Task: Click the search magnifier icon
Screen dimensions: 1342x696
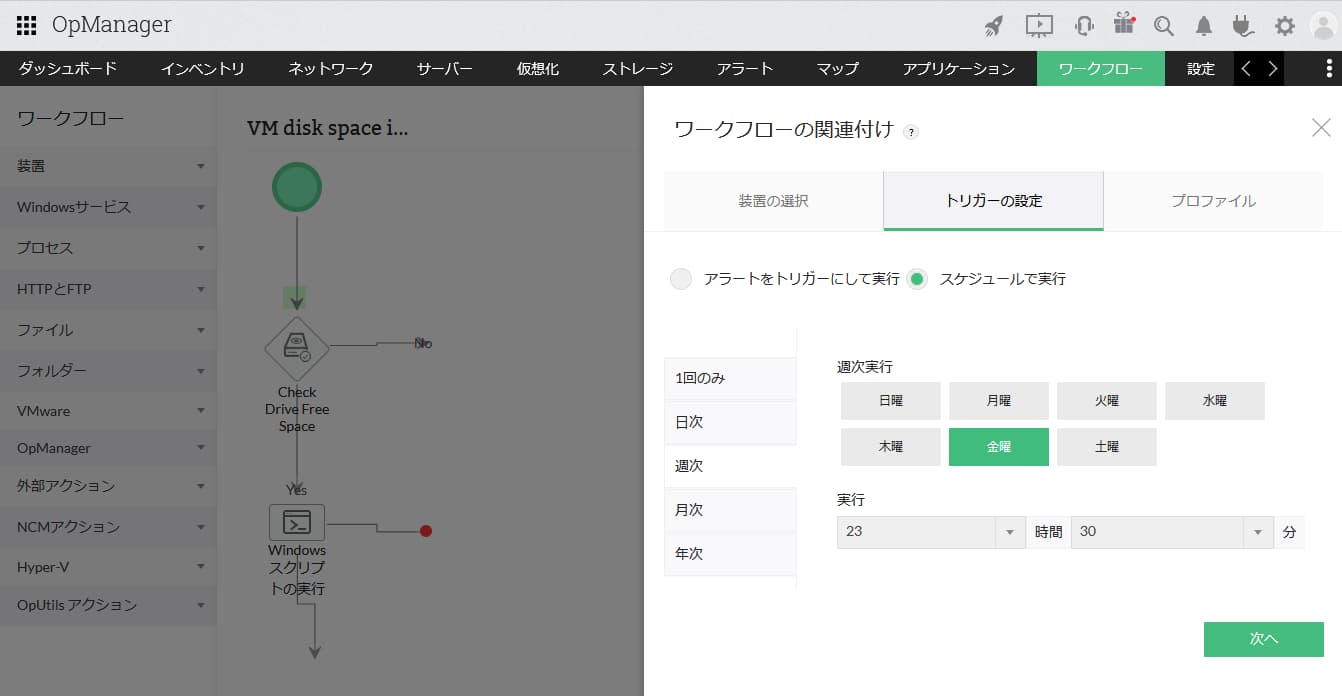Action: (x=1163, y=26)
